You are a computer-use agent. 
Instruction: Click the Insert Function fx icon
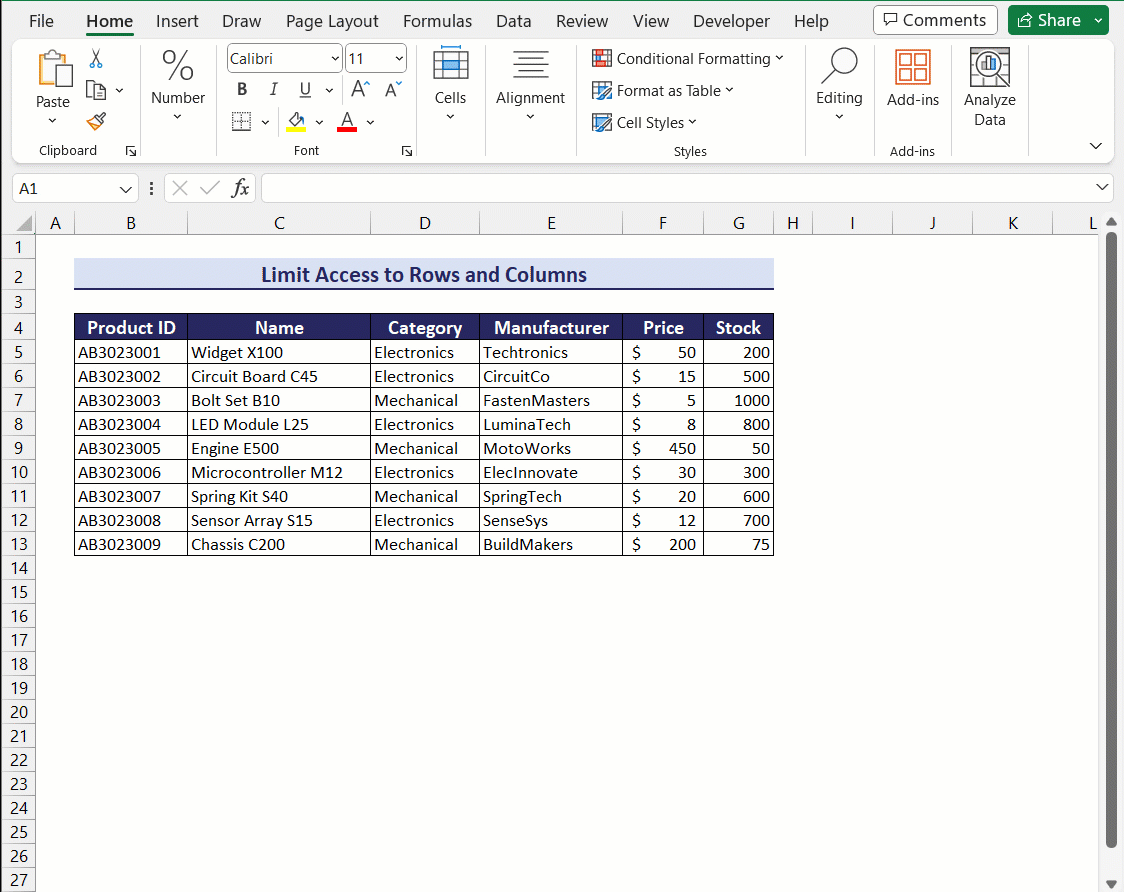pos(240,189)
